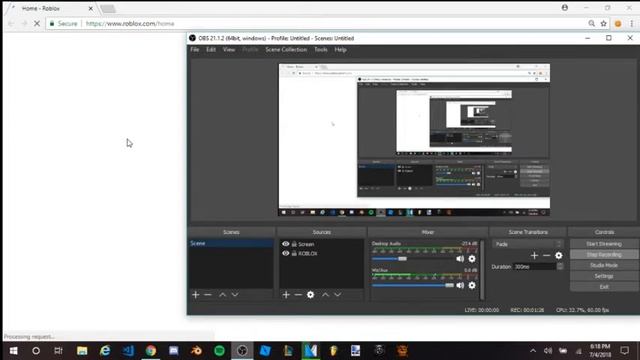Move the scene down in the Scenes list
The height and width of the screenshot is (360, 640).
235,294
